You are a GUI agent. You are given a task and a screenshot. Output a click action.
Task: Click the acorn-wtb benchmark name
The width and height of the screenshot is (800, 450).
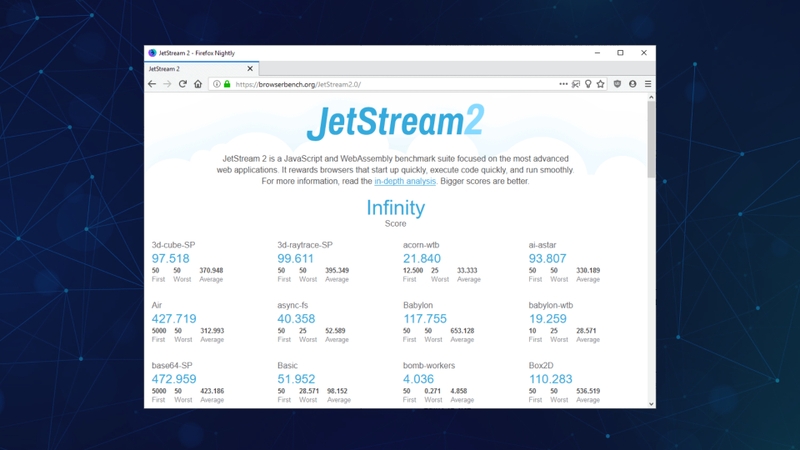click(421, 245)
